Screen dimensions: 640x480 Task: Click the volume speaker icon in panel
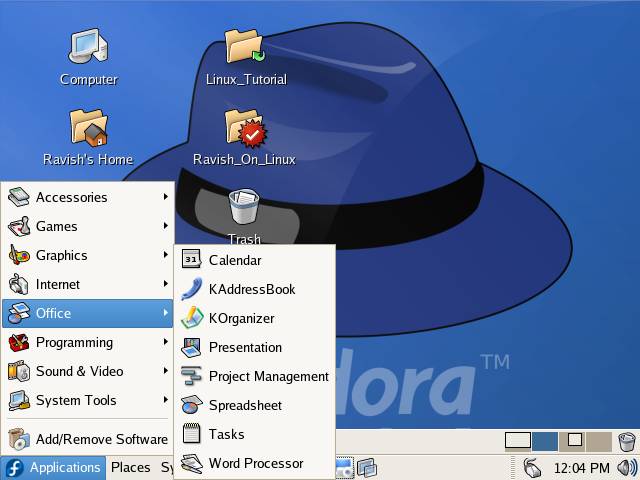[627, 467]
